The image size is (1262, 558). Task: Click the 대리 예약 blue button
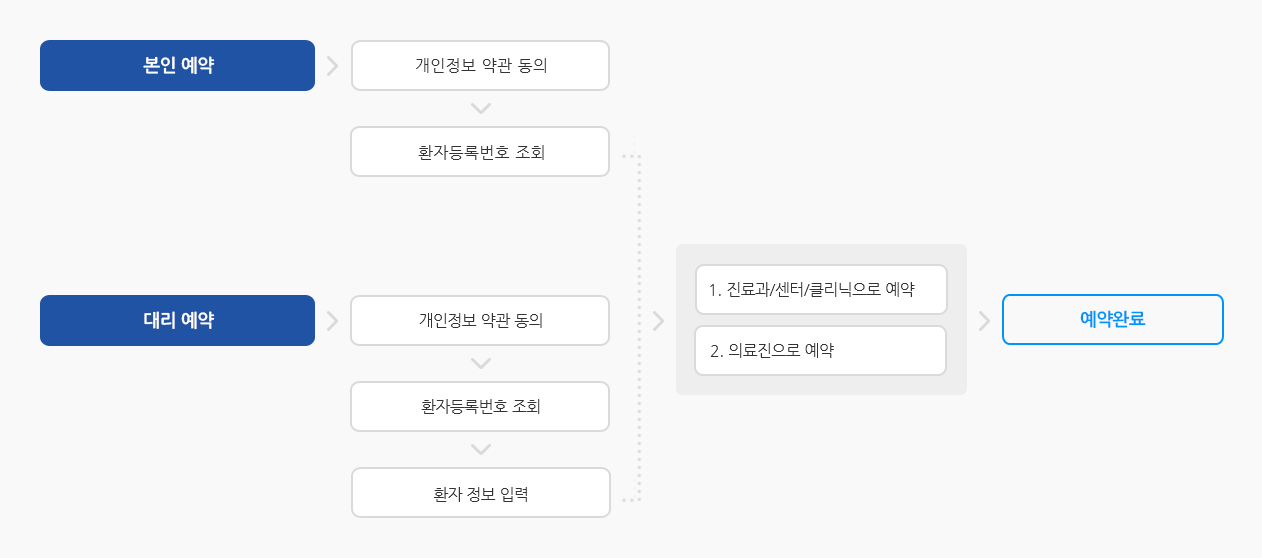pyautogui.click(x=177, y=321)
